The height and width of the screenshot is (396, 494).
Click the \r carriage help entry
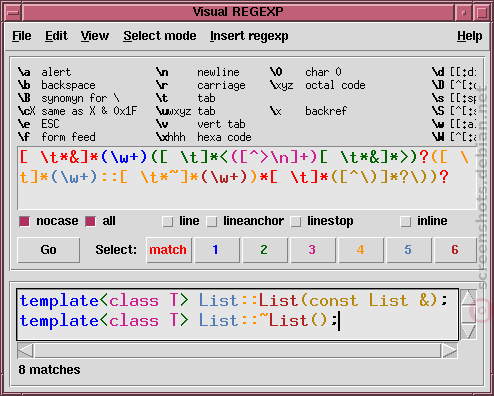tap(201, 85)
